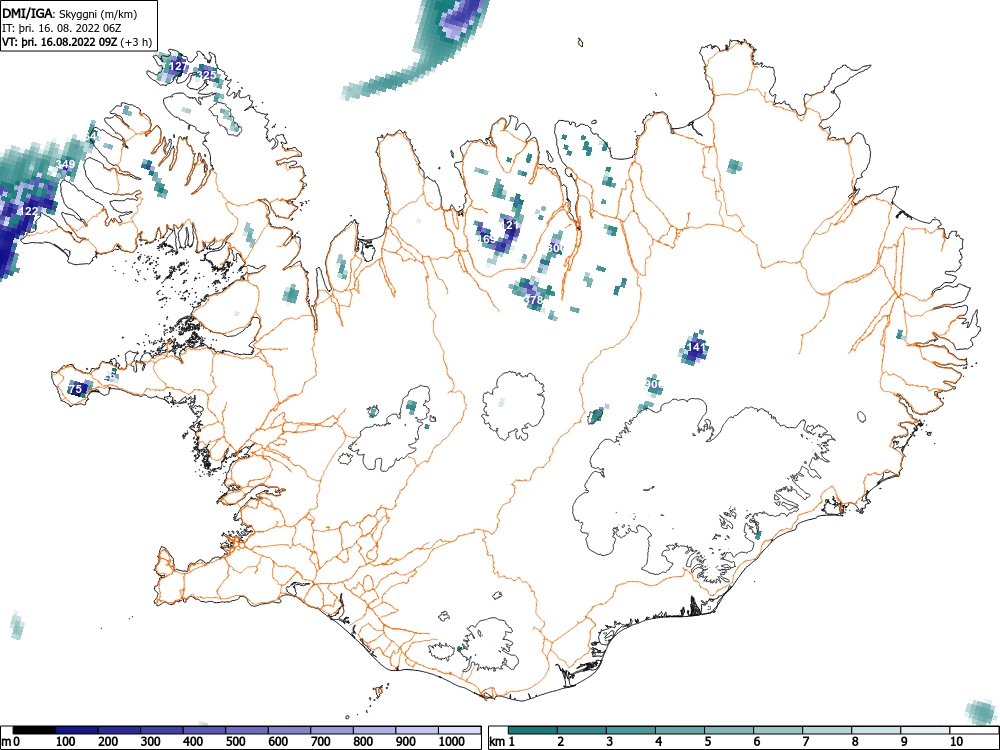Image resolution: width=1000 pixels, height=750 pixels.
Task: Click the '378' visibility value on the map
Action: pos(533,299)
